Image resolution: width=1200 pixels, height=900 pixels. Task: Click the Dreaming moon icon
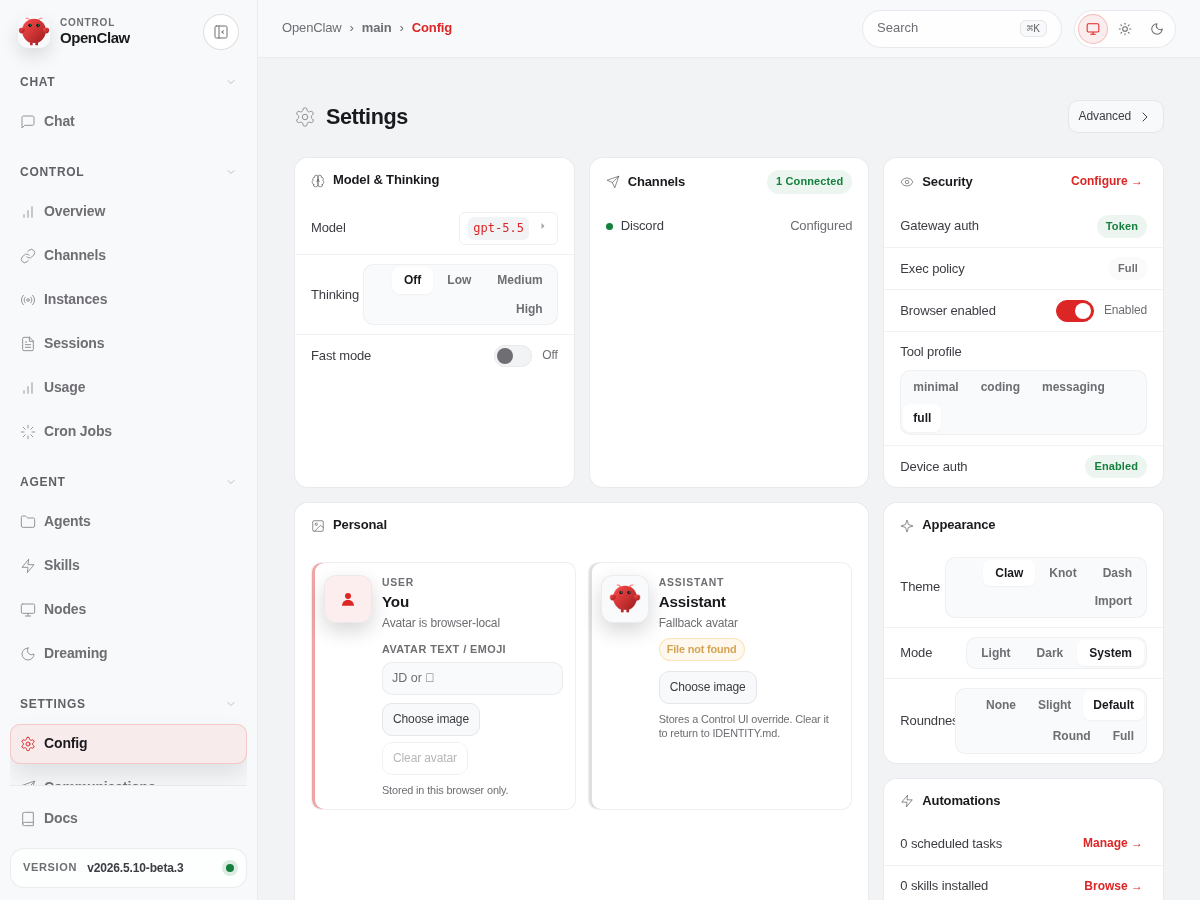pos(28,654)
